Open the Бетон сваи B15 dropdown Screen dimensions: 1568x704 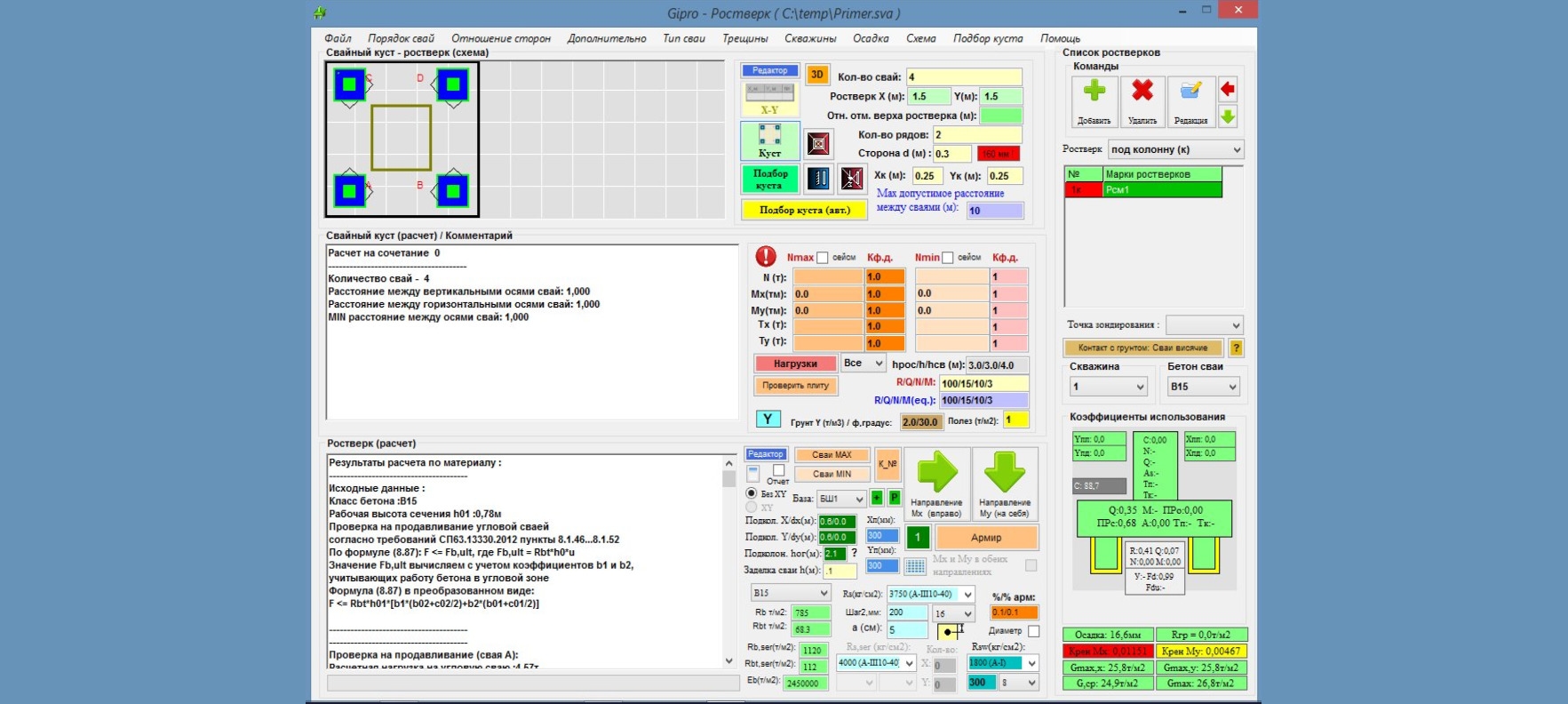pos(1203,387)
